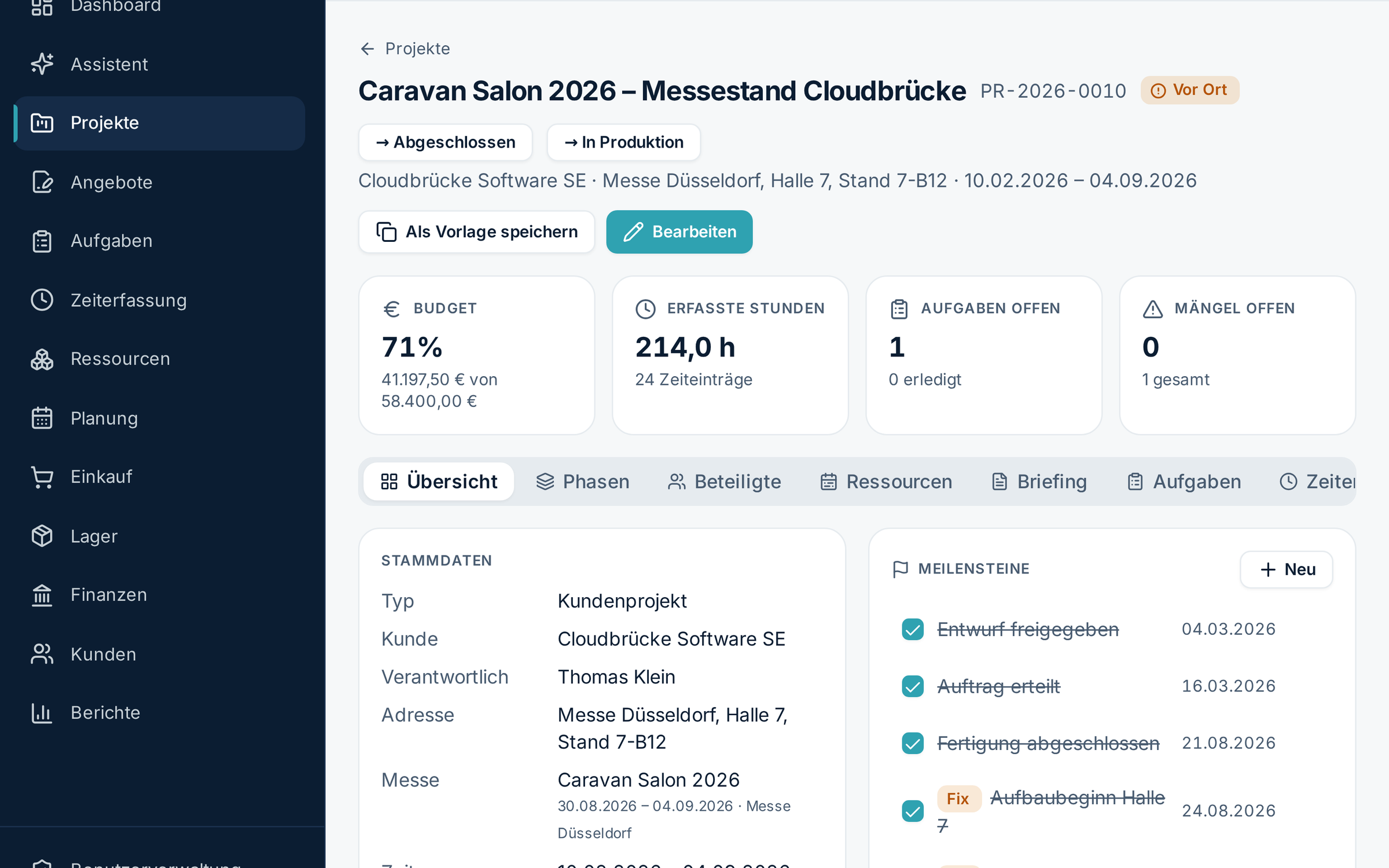This screenshot has width=1389, height=868.
Task: Move project to In Produktion
Action: coord(623,142)
